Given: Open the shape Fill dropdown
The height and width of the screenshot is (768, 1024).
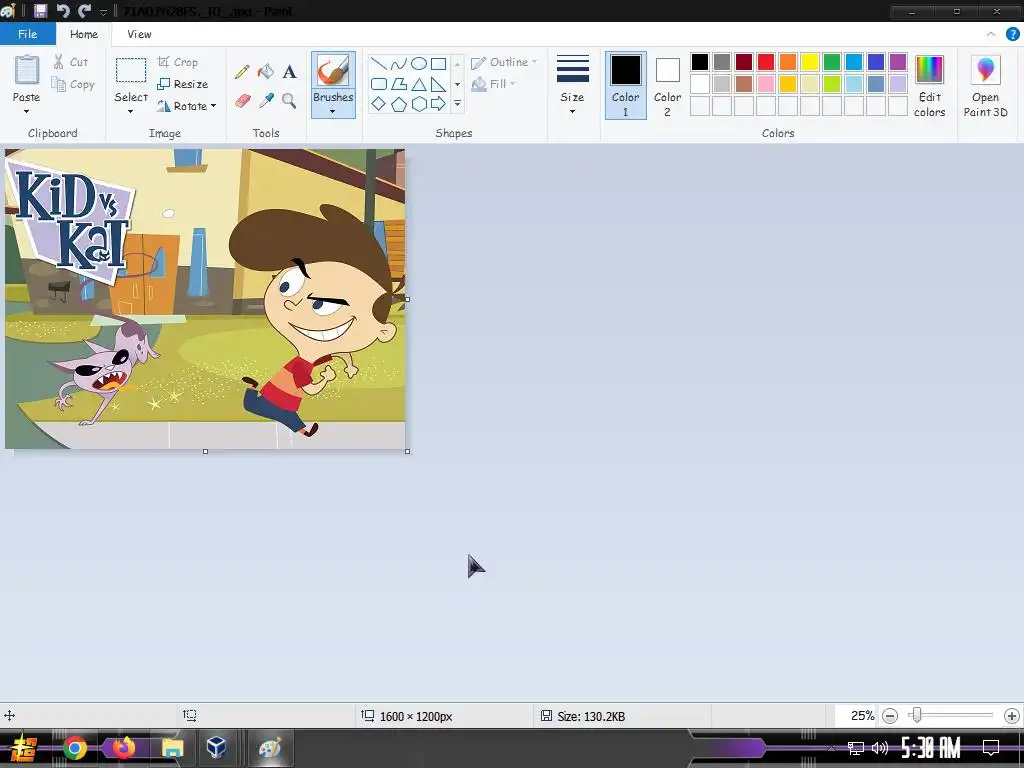Looking at the screenshot, I should [x=494, y=84].
